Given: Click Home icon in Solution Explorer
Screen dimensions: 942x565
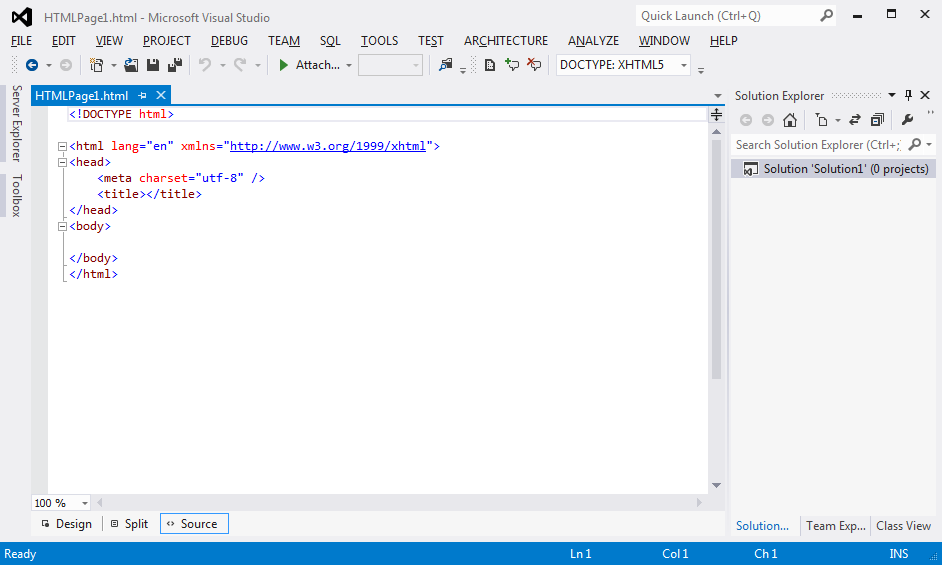Looking at the screenshot, I should click(x=790, y=120).
